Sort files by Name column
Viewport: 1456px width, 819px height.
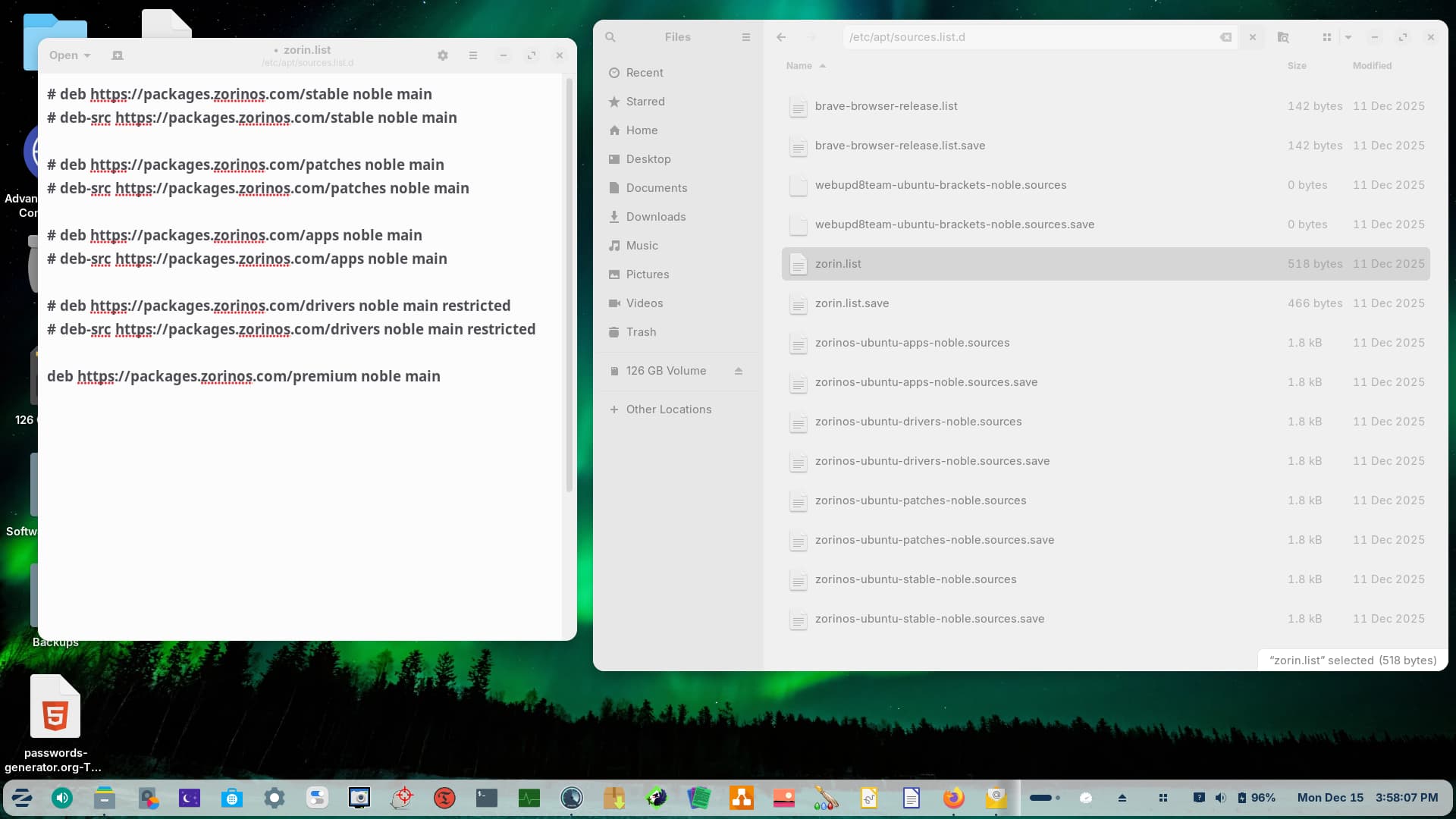799,66
